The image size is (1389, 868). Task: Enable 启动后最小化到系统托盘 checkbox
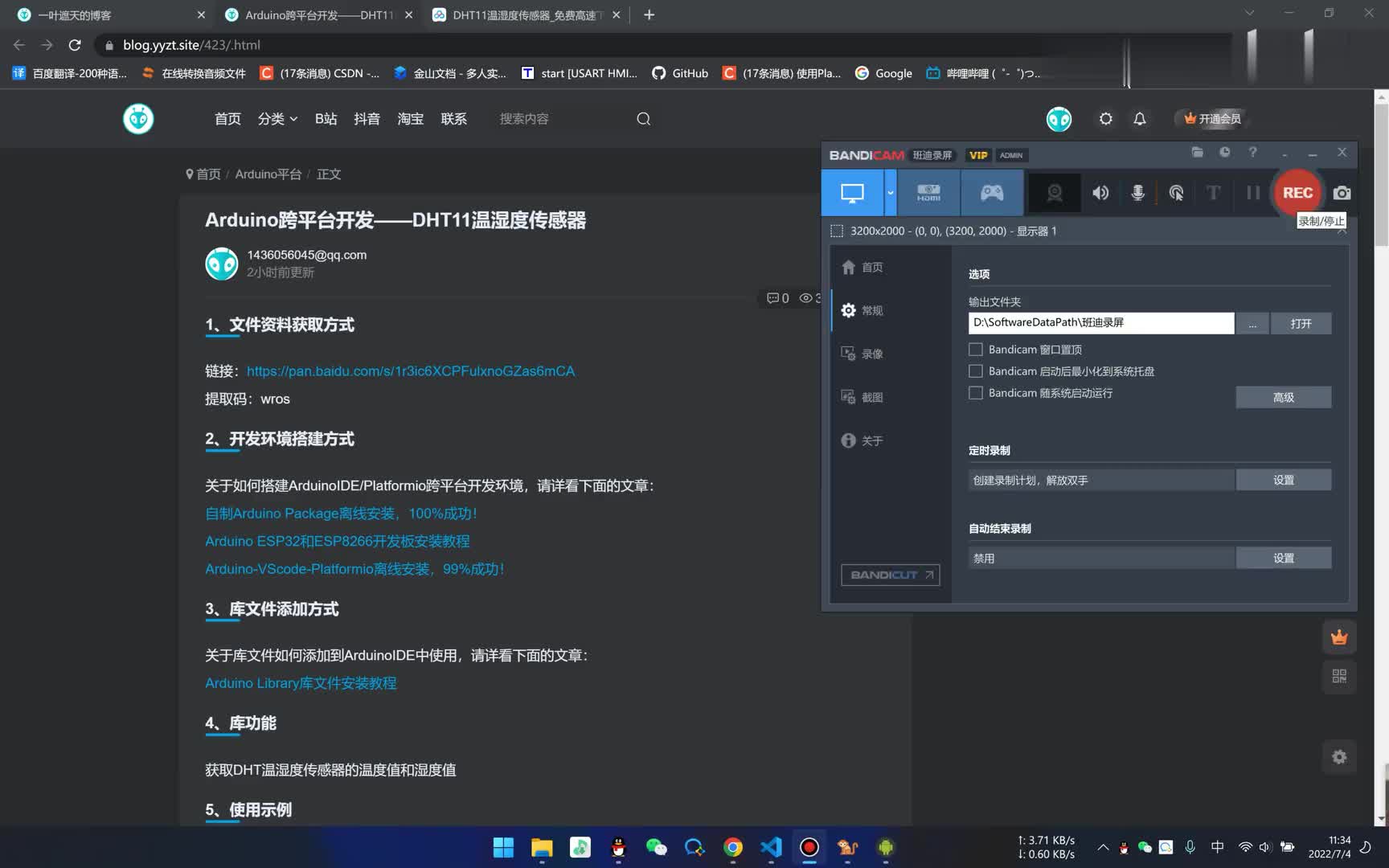coord(976,371)
